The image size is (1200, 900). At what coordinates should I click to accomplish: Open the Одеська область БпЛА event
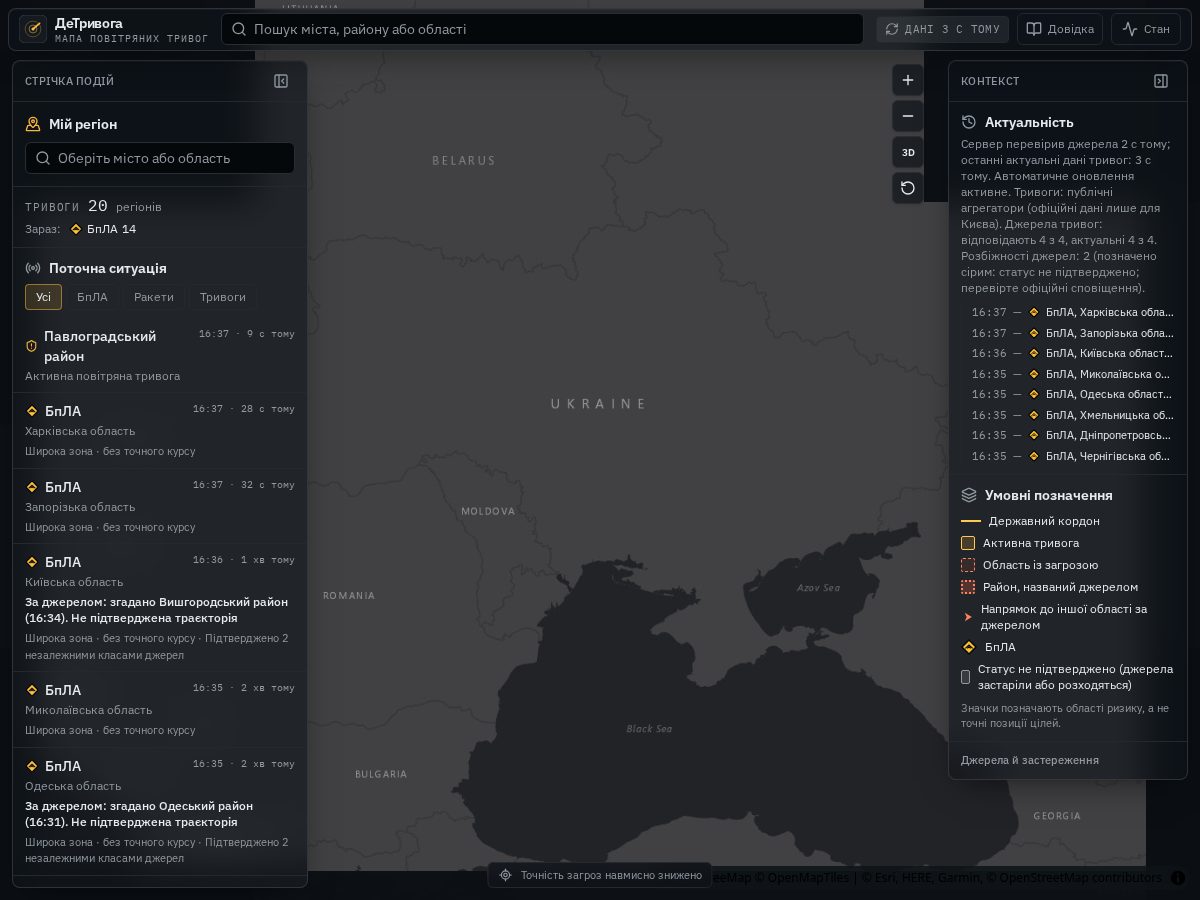[x=160, y=812]
